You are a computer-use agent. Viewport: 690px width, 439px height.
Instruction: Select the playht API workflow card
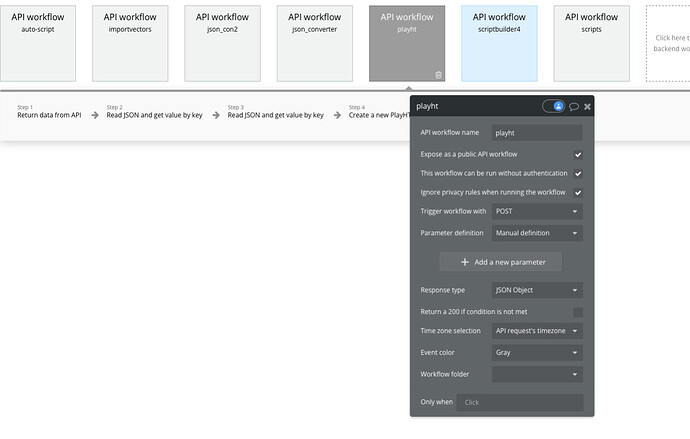(x=407, y=44)
